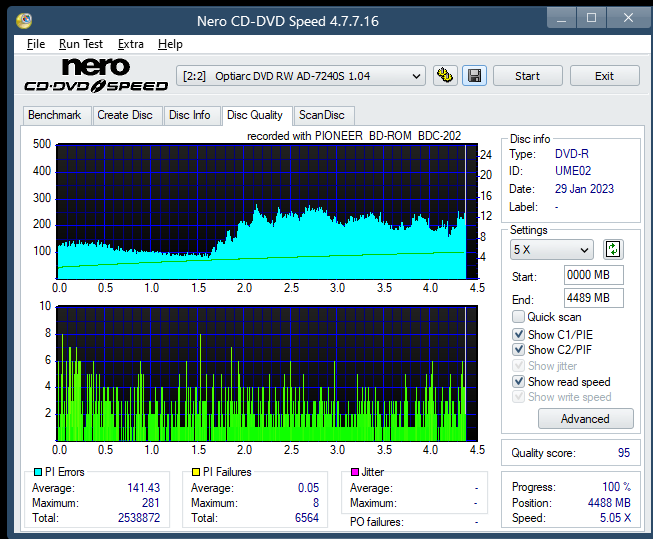The width and height of the screenshot is (653, 539).
Task: Click the yellow PI Failures legend swatch
Action: (196, 472)
